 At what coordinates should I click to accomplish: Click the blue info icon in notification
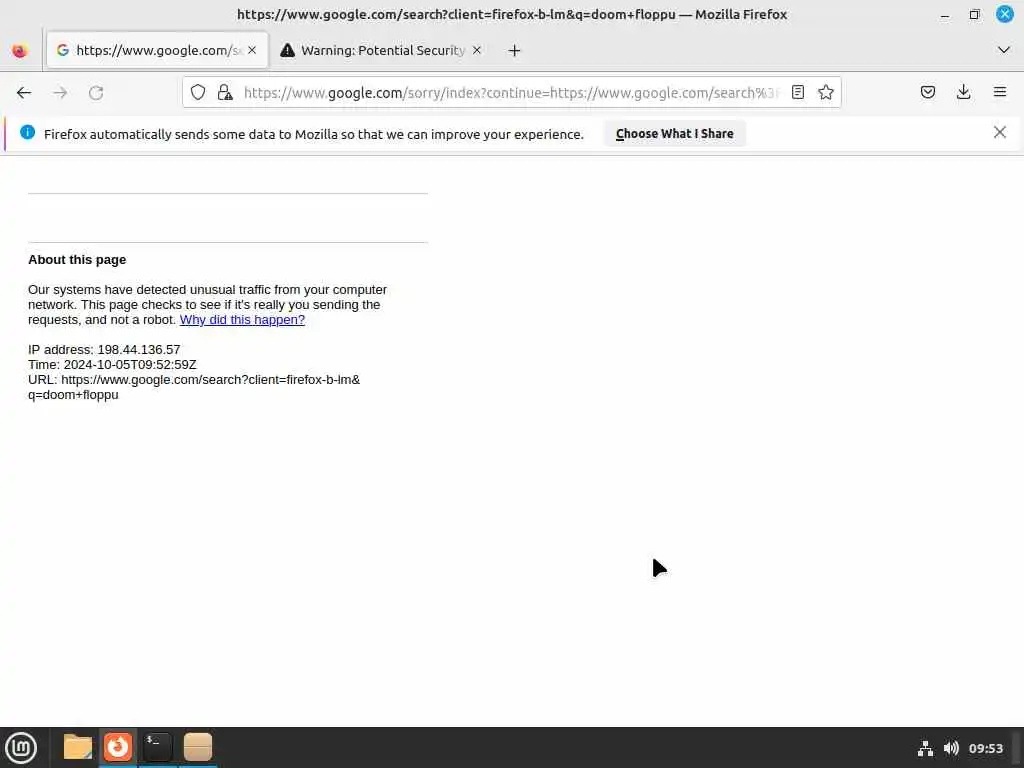(x=27, y=133)
